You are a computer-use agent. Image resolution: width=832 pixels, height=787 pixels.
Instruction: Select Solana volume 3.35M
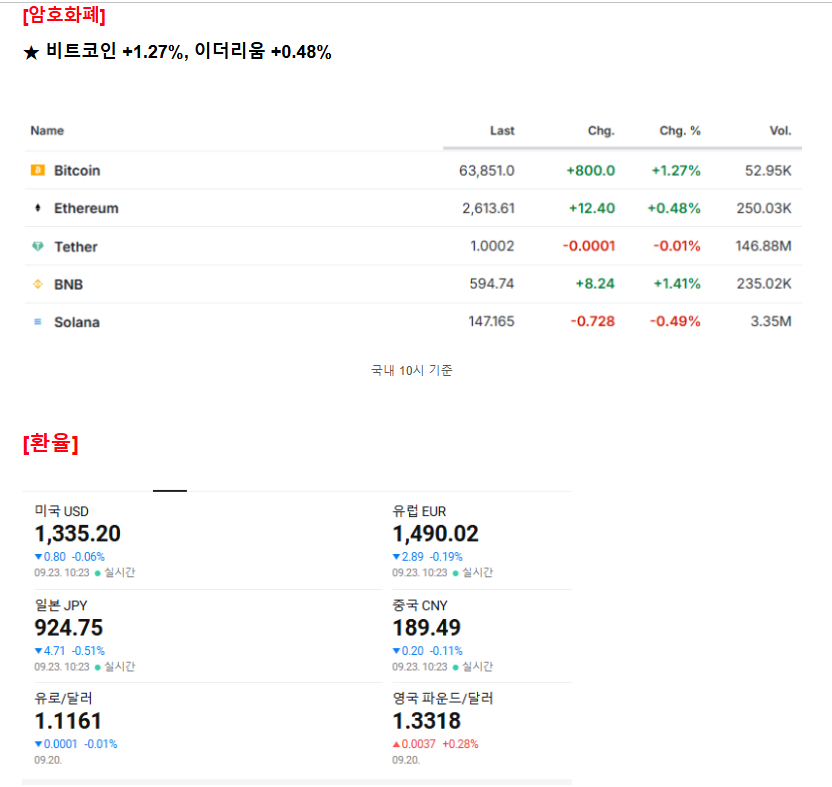coord(771,321)
